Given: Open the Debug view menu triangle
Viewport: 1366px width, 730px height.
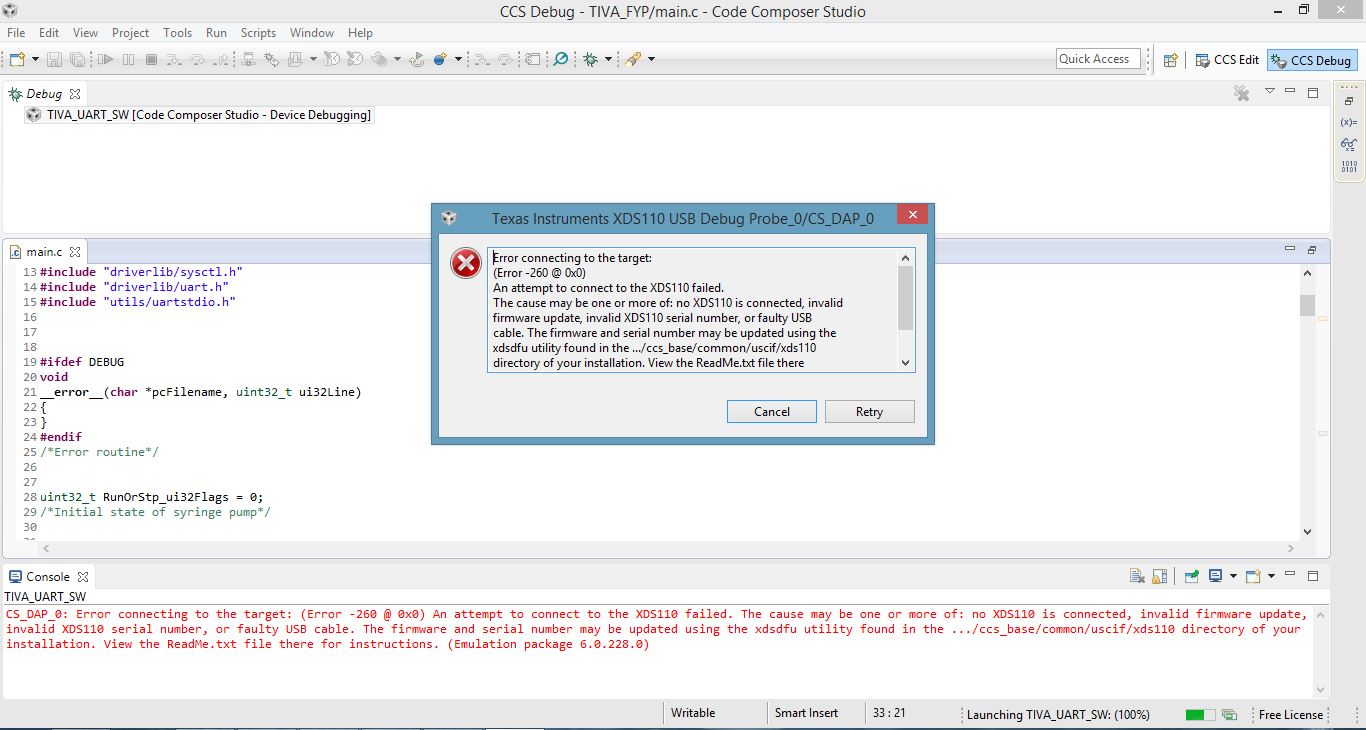Looking at the screenshot, I should pyautogui.click(x=1270, y=91).
